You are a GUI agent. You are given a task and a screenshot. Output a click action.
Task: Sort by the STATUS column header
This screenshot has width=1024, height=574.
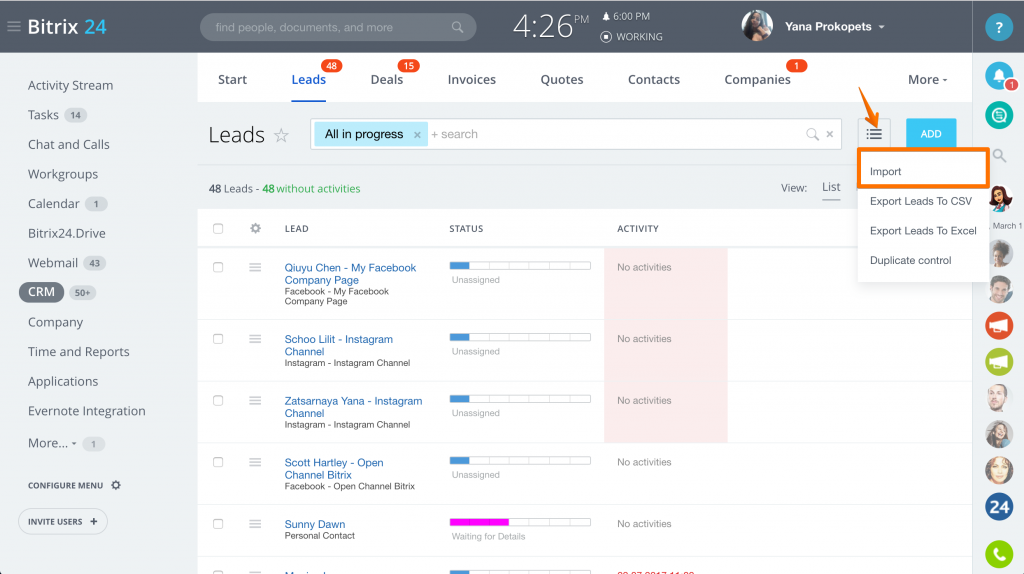point(466,229)
